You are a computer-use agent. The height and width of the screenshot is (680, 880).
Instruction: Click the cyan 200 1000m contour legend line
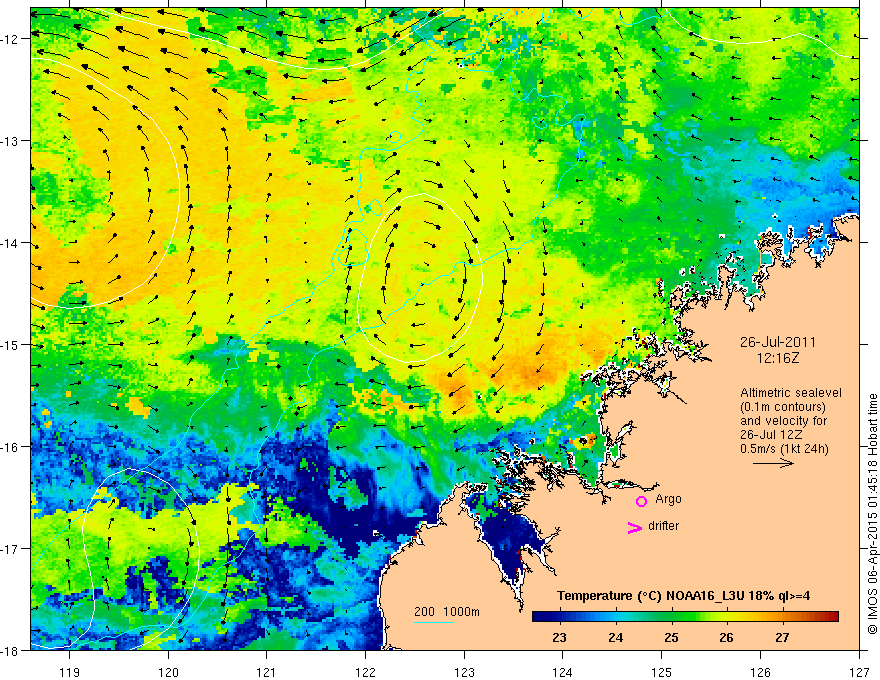434,622
